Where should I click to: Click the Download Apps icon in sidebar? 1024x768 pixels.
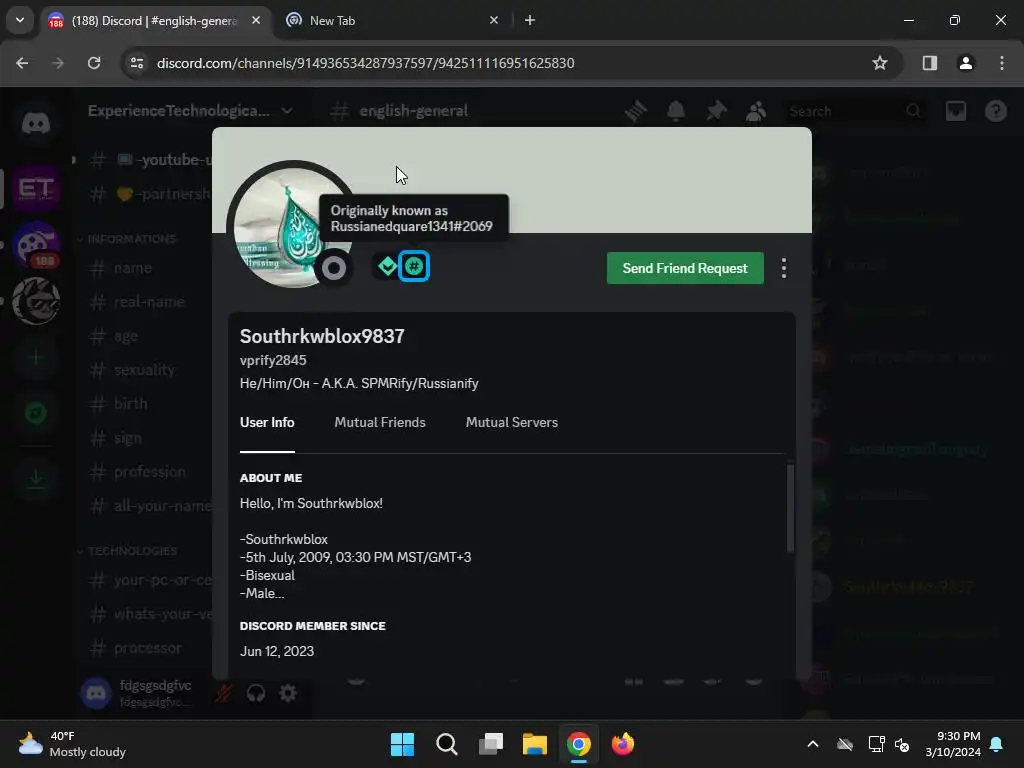click(36, 479)
